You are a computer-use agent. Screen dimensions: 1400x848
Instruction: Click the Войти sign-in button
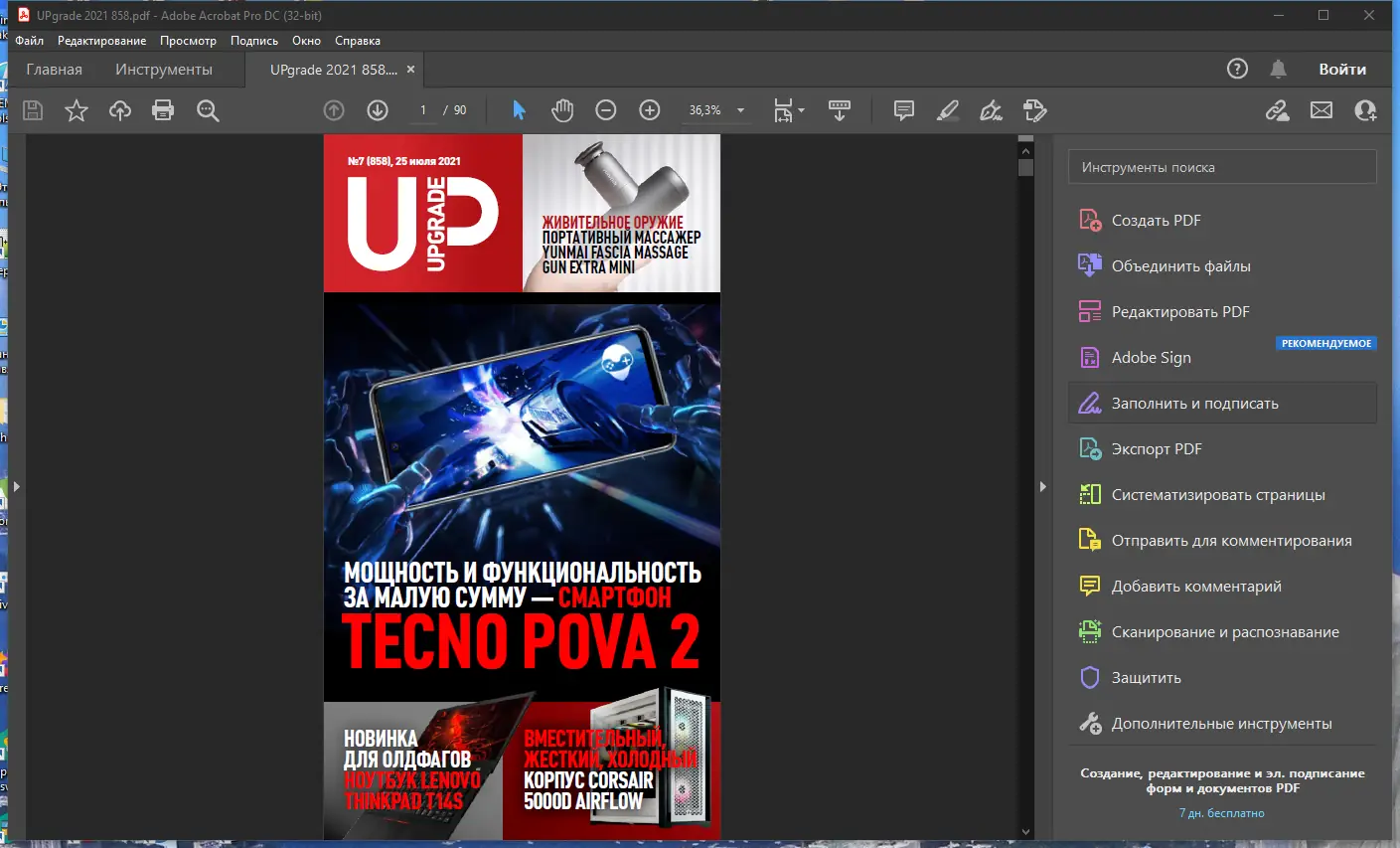tap(1342, 69)
